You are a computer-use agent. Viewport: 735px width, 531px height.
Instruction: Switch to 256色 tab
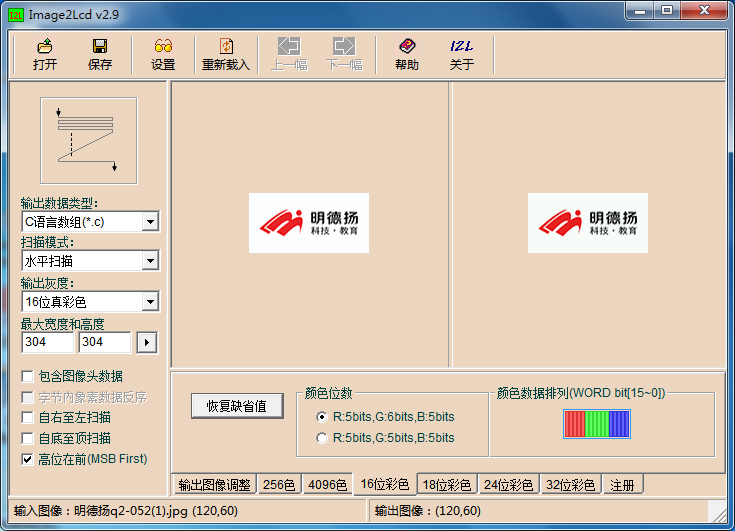(279, 485)
